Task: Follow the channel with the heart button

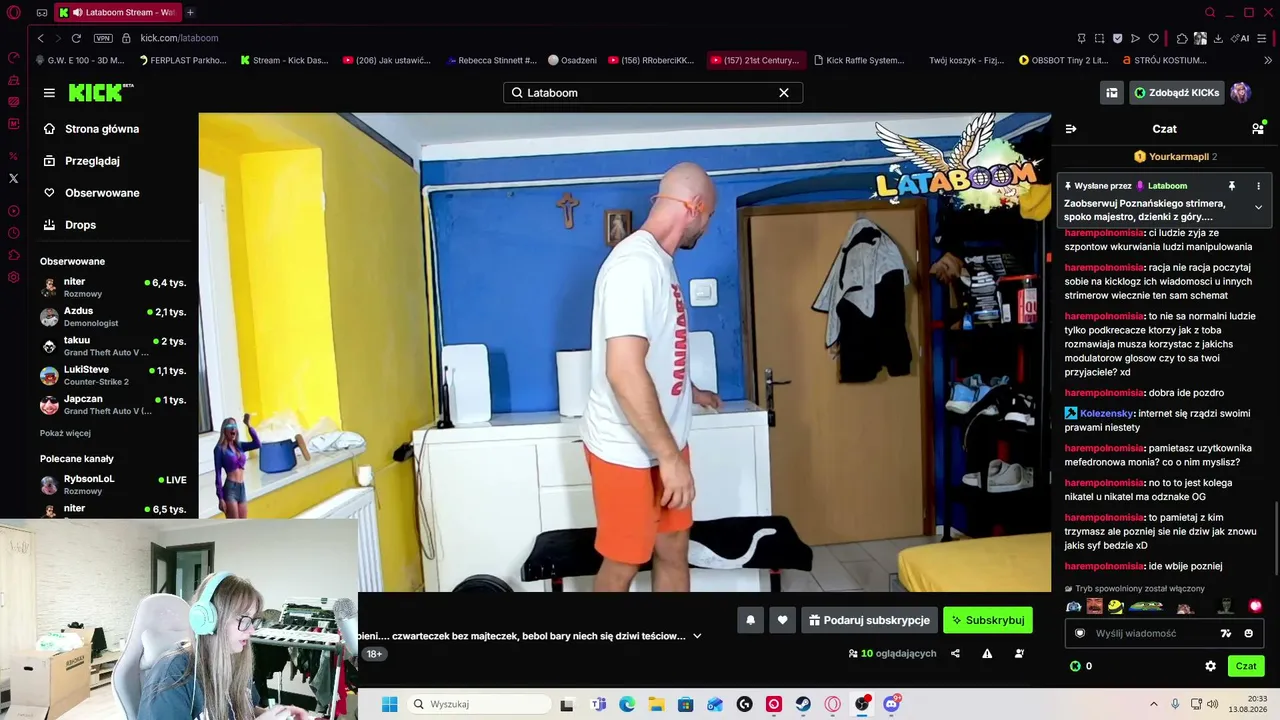Action: point(782,620)
